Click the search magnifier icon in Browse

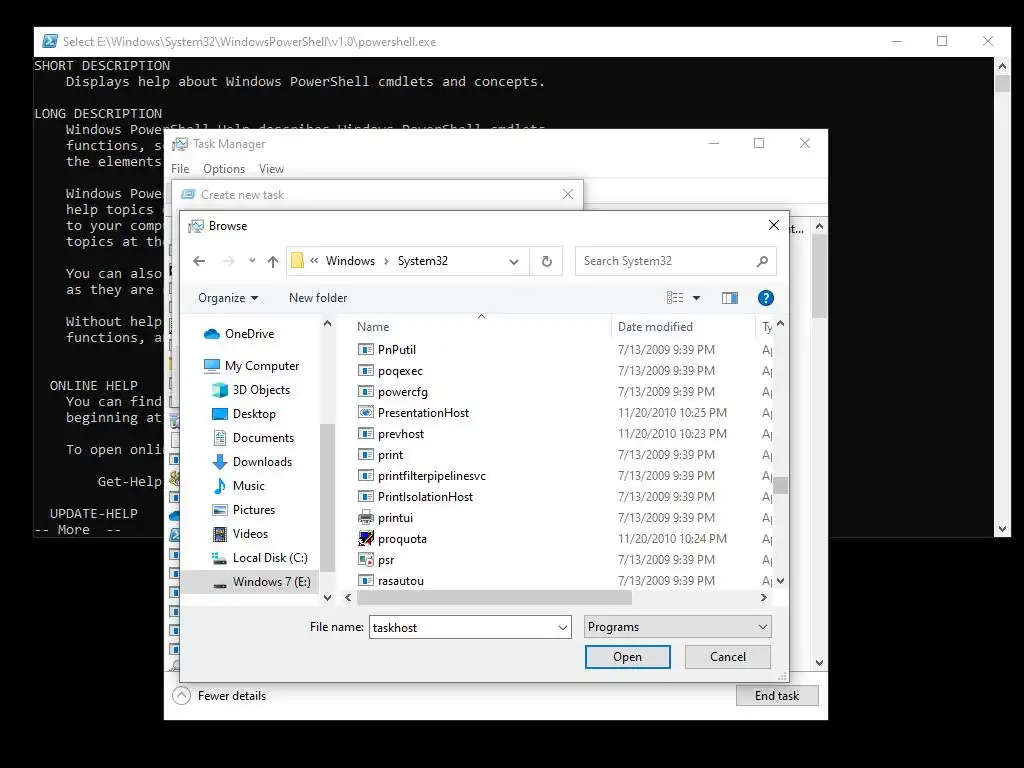tap(762, 261)
